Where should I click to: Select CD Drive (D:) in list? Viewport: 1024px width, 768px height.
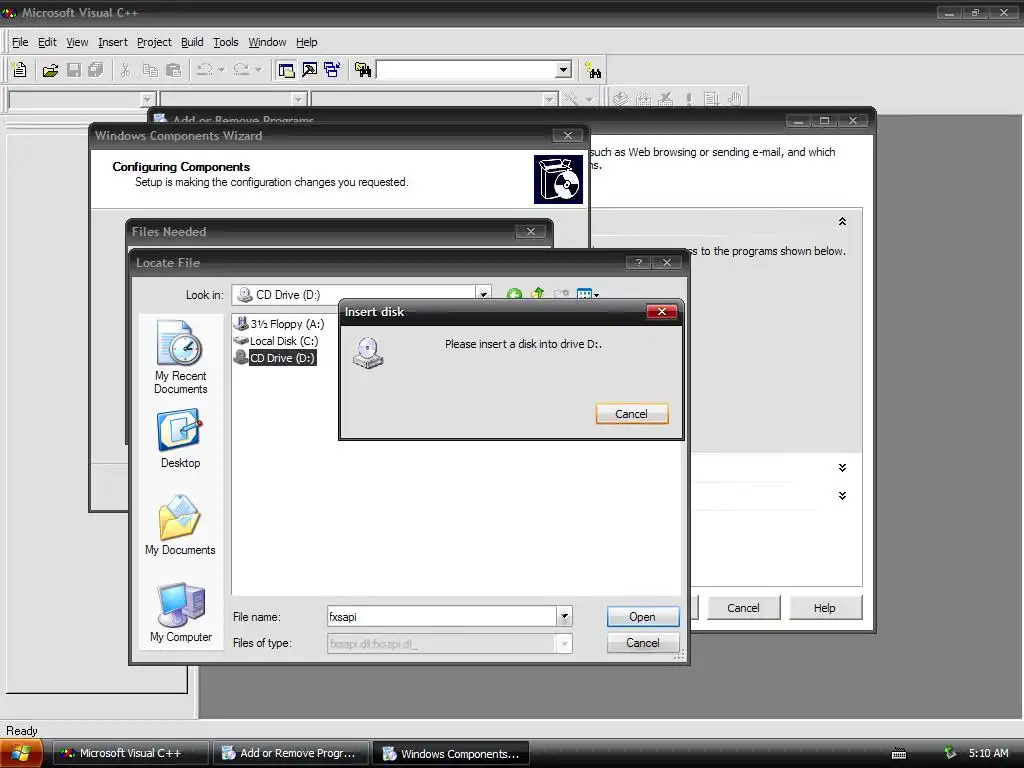click(275, 358)
